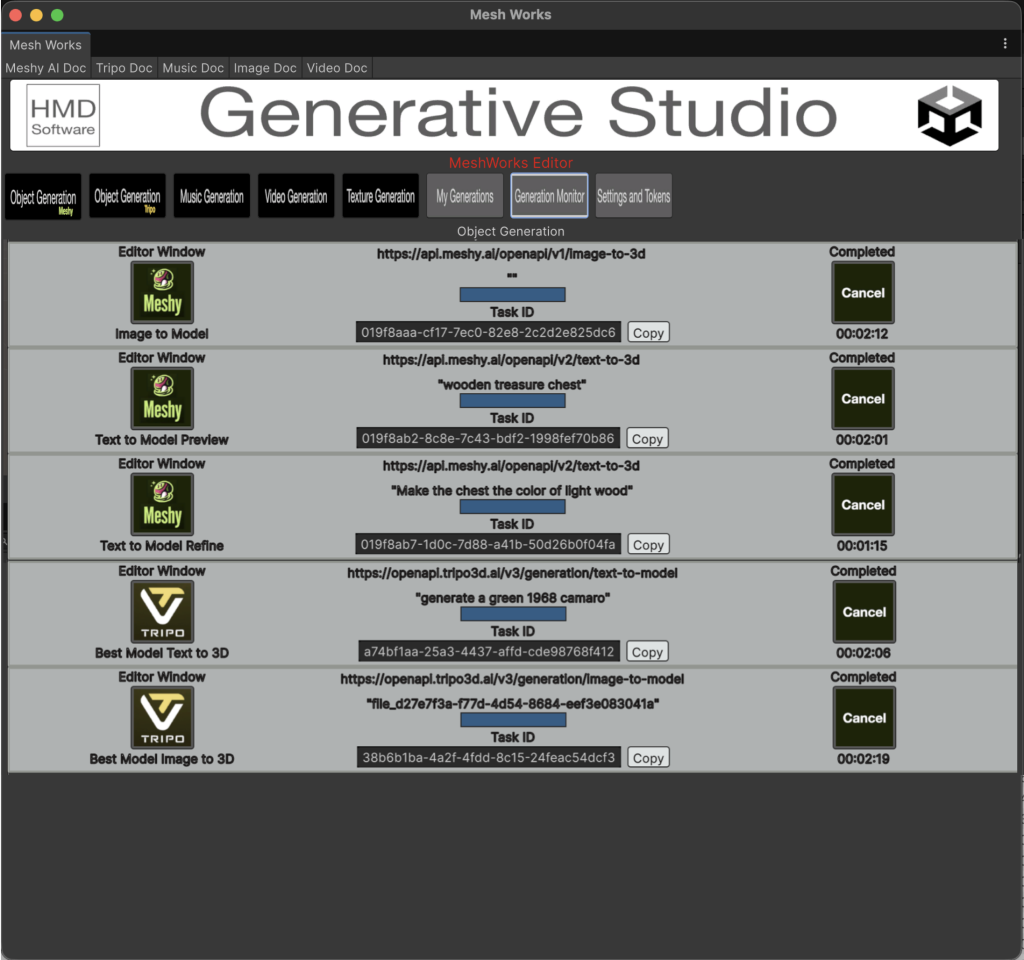The width and height of the screenshot is (1024, 960).
Task: Click the "Best Model Text to 3D" label
Action: tap(162, 653)
